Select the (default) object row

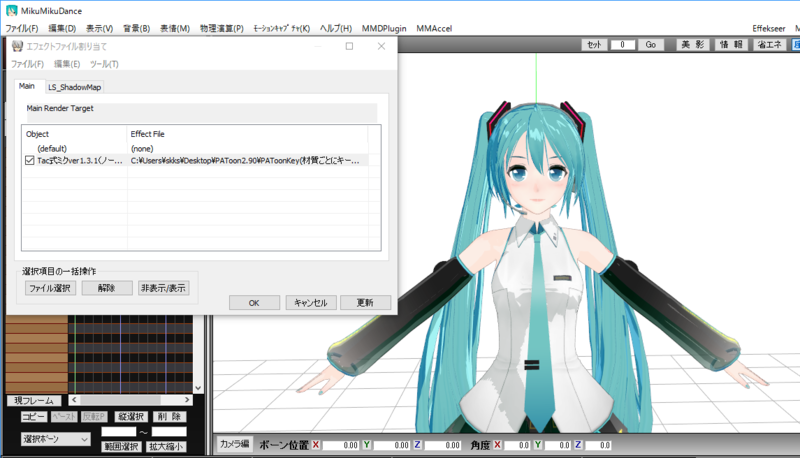click(x=52, y=148)
